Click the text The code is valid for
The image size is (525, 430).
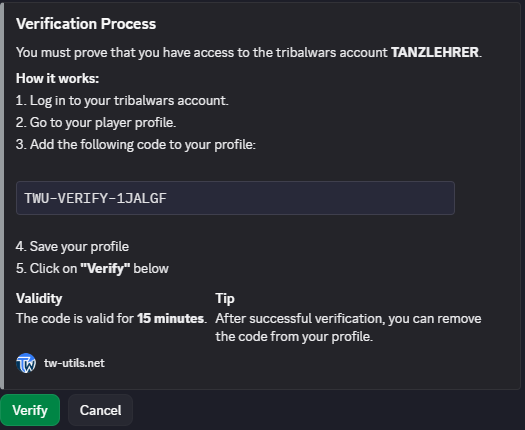pyautogui.click(x=75, y=318)
